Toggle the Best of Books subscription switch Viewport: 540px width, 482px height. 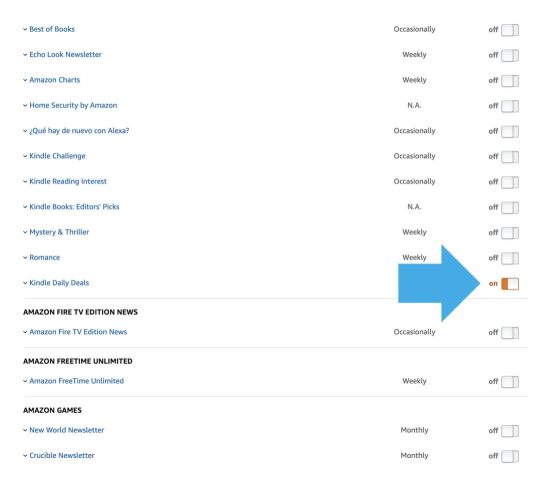(x=510, y=30)
